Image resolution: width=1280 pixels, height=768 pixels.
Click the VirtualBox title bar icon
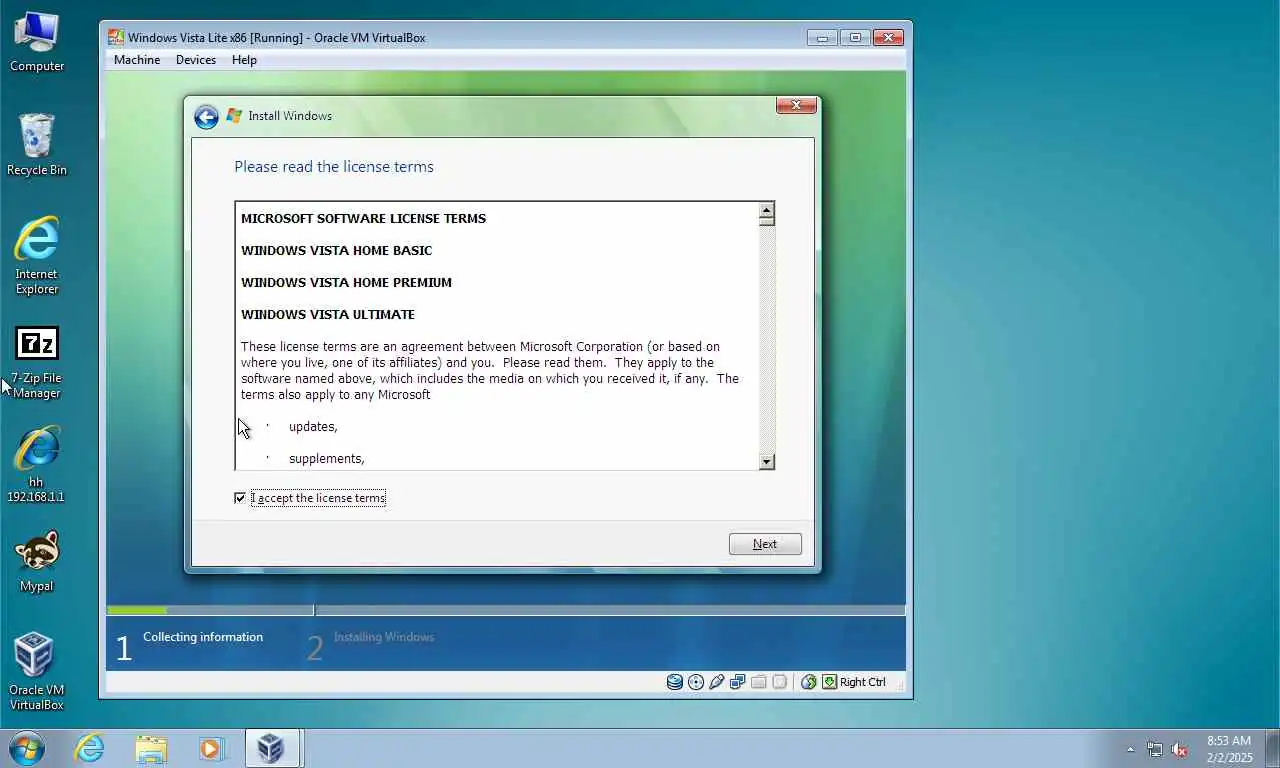point(116,38)
